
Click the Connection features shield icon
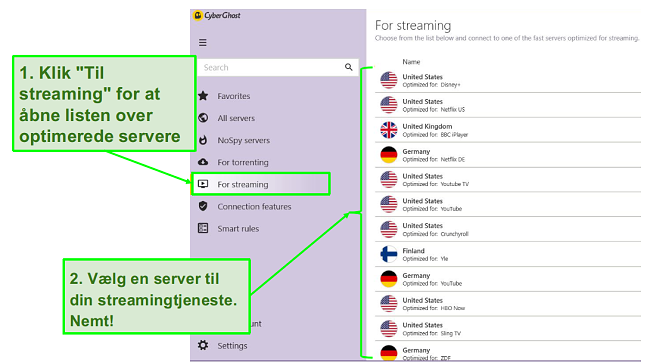point(203,206)
